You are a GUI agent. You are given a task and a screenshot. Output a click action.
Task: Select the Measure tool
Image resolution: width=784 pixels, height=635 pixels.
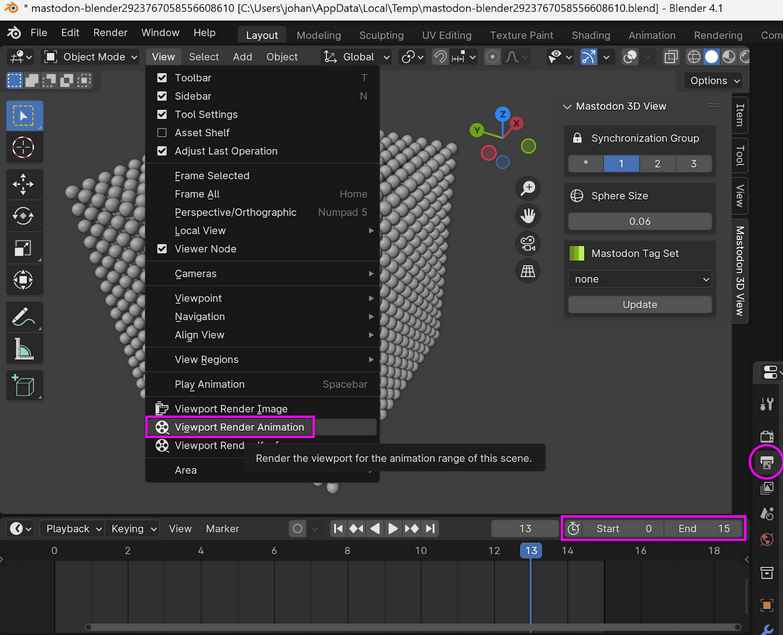pyautogui.click(x=24, y=348)
